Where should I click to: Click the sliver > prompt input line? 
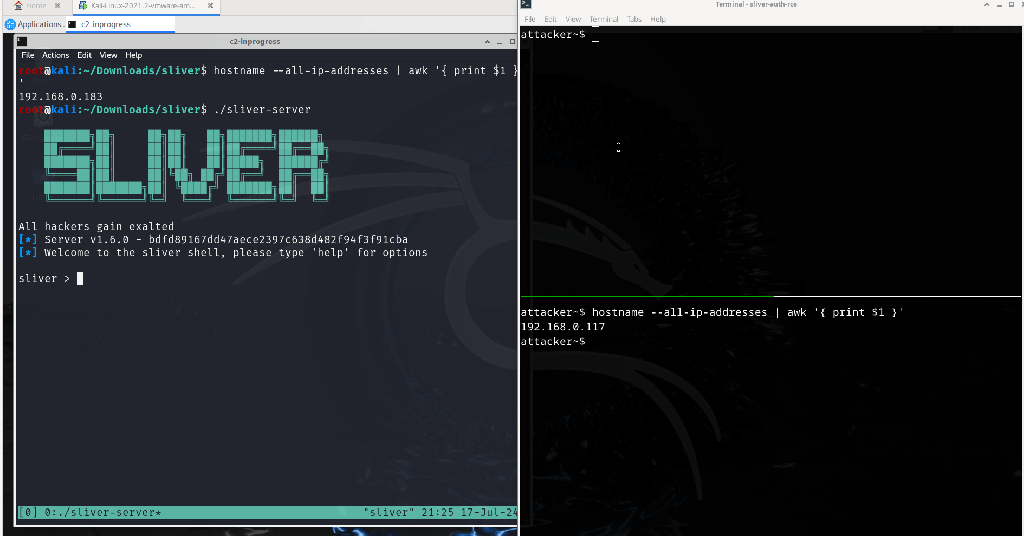(266, 279)
